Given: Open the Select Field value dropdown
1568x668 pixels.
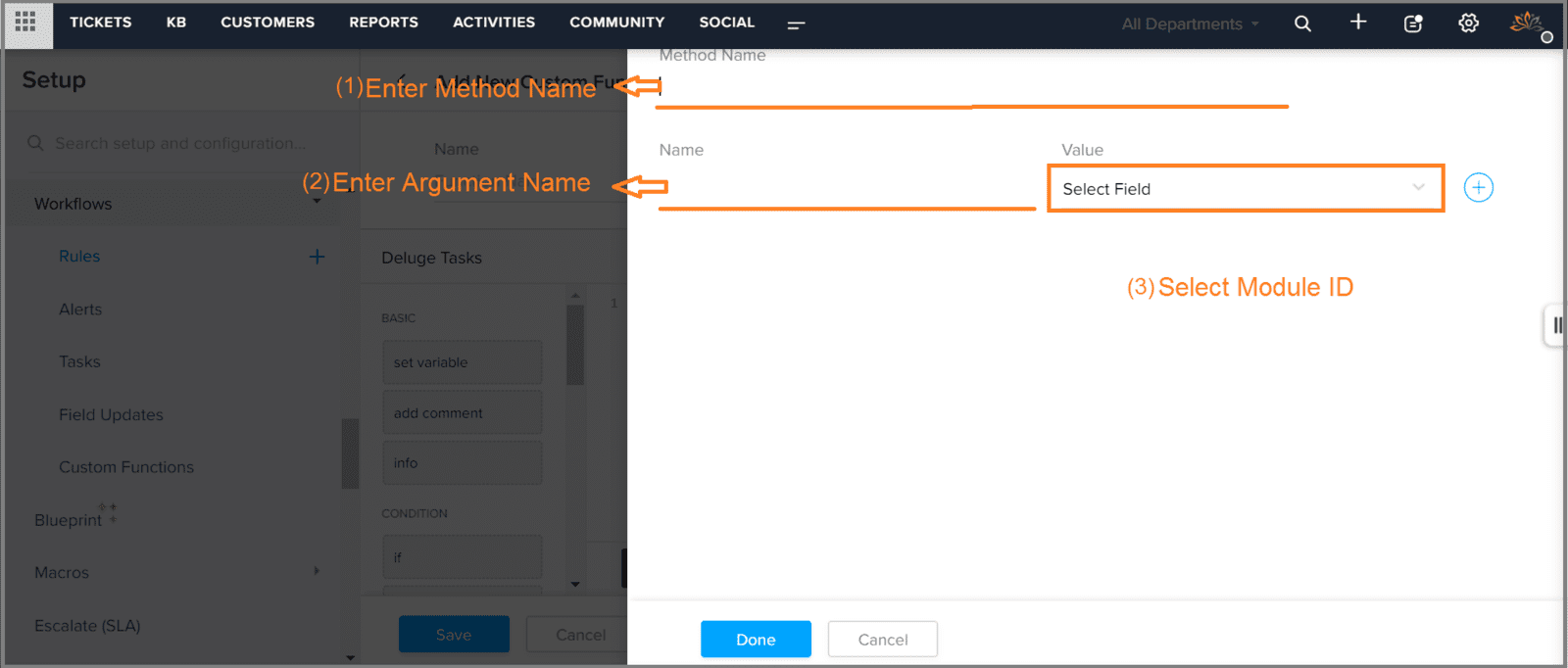Looking at the screenshot, I should point(1246,188).
